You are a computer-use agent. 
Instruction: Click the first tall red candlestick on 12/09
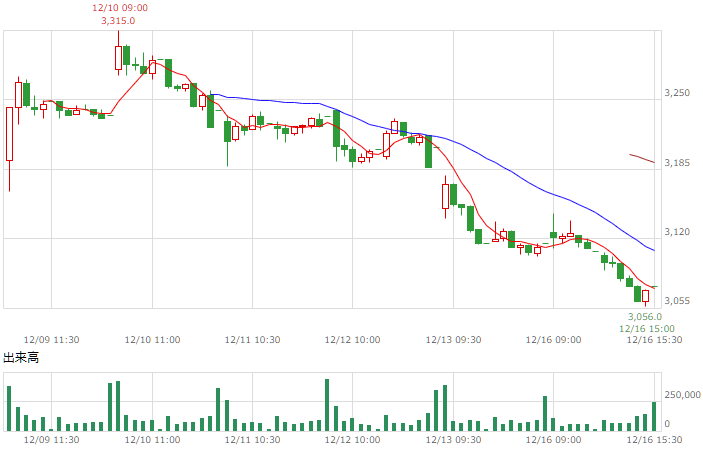pyautogui.click(x=9, y=134)
